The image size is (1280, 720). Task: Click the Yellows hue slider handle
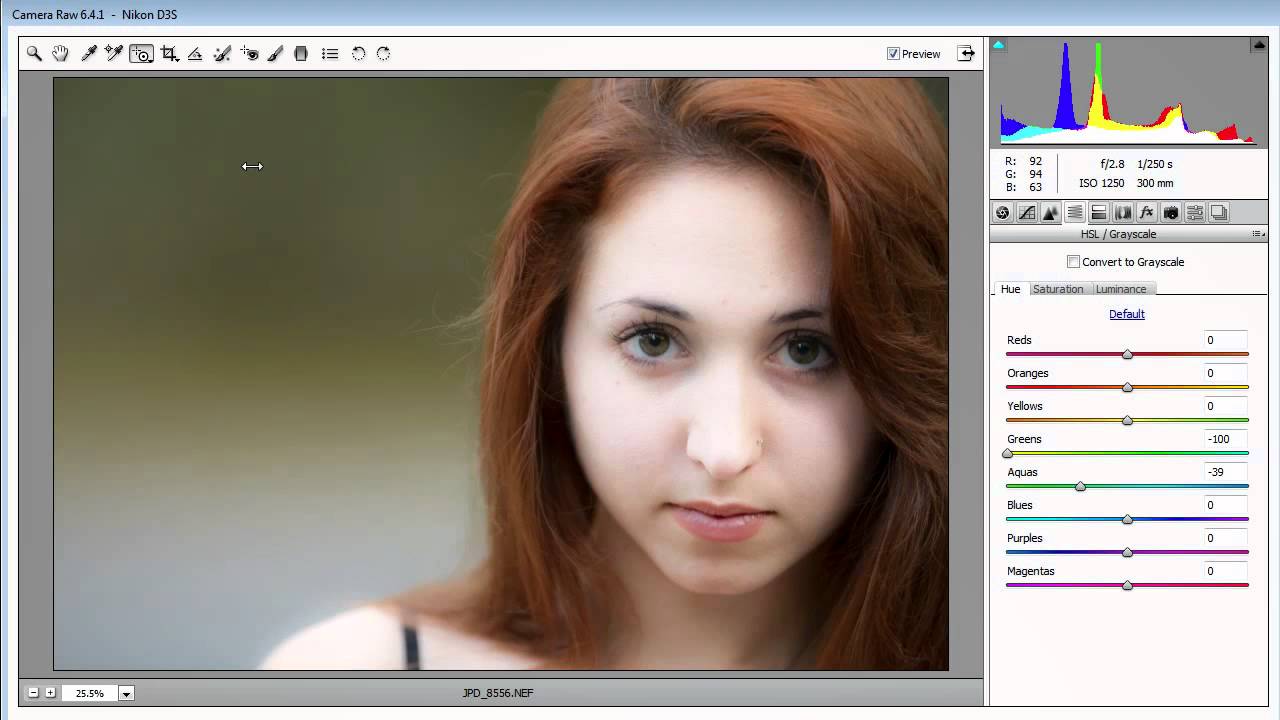(x=1127, y=420)
